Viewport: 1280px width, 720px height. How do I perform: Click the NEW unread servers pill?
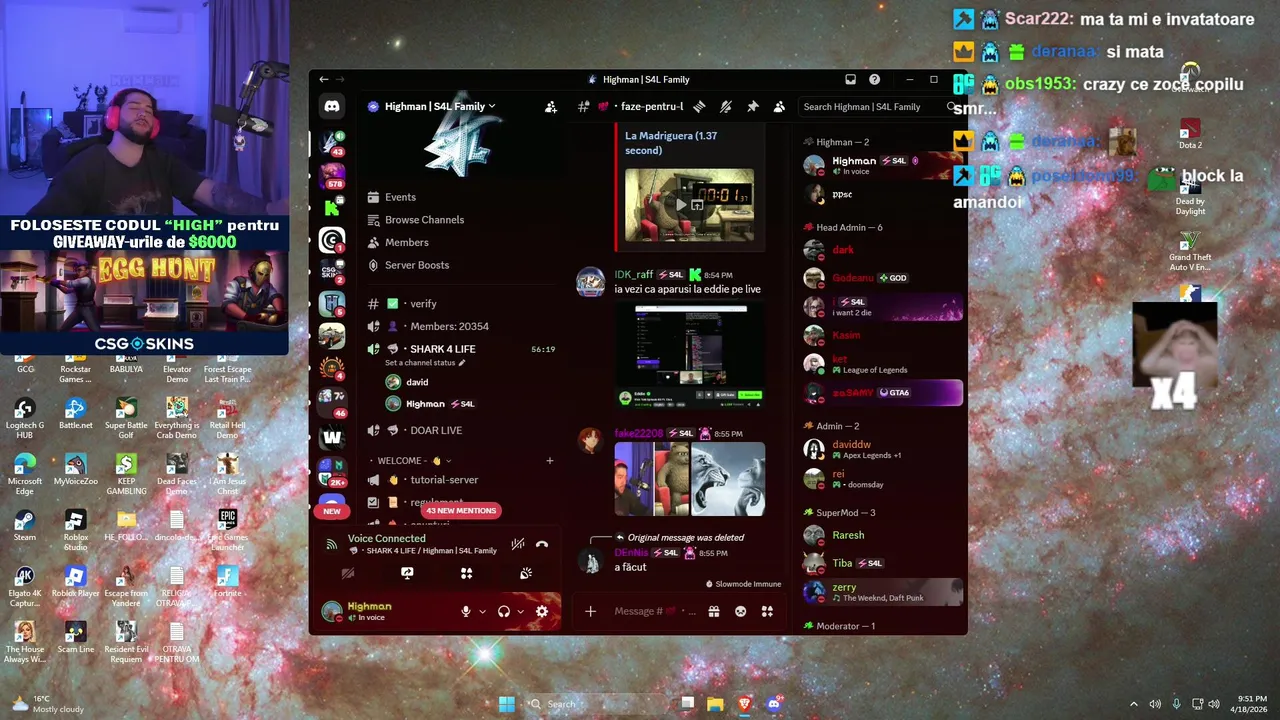(332, 511)
